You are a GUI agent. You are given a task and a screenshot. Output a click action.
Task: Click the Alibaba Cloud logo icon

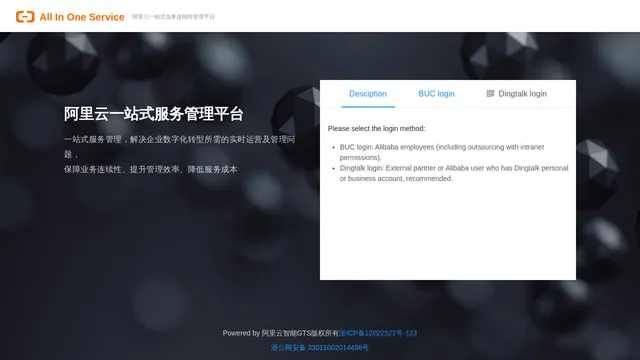coord(25,17)
